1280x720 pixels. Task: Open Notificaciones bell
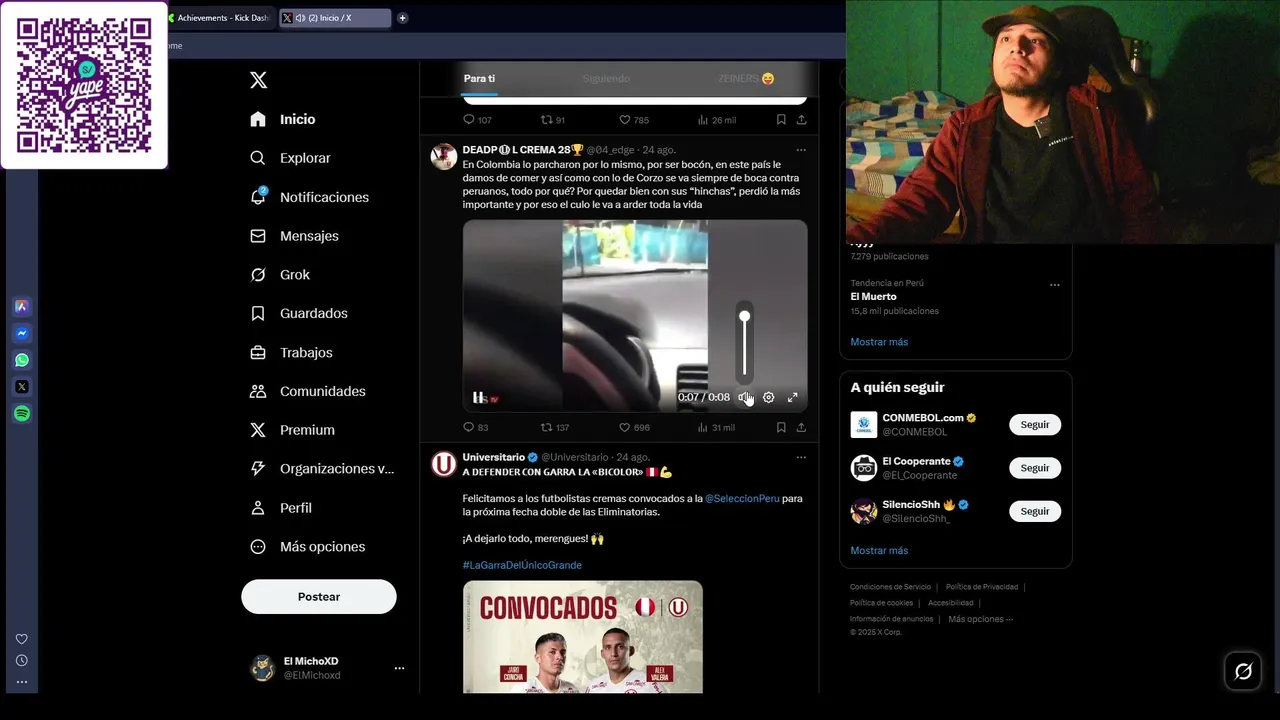[x=310, y=197]
